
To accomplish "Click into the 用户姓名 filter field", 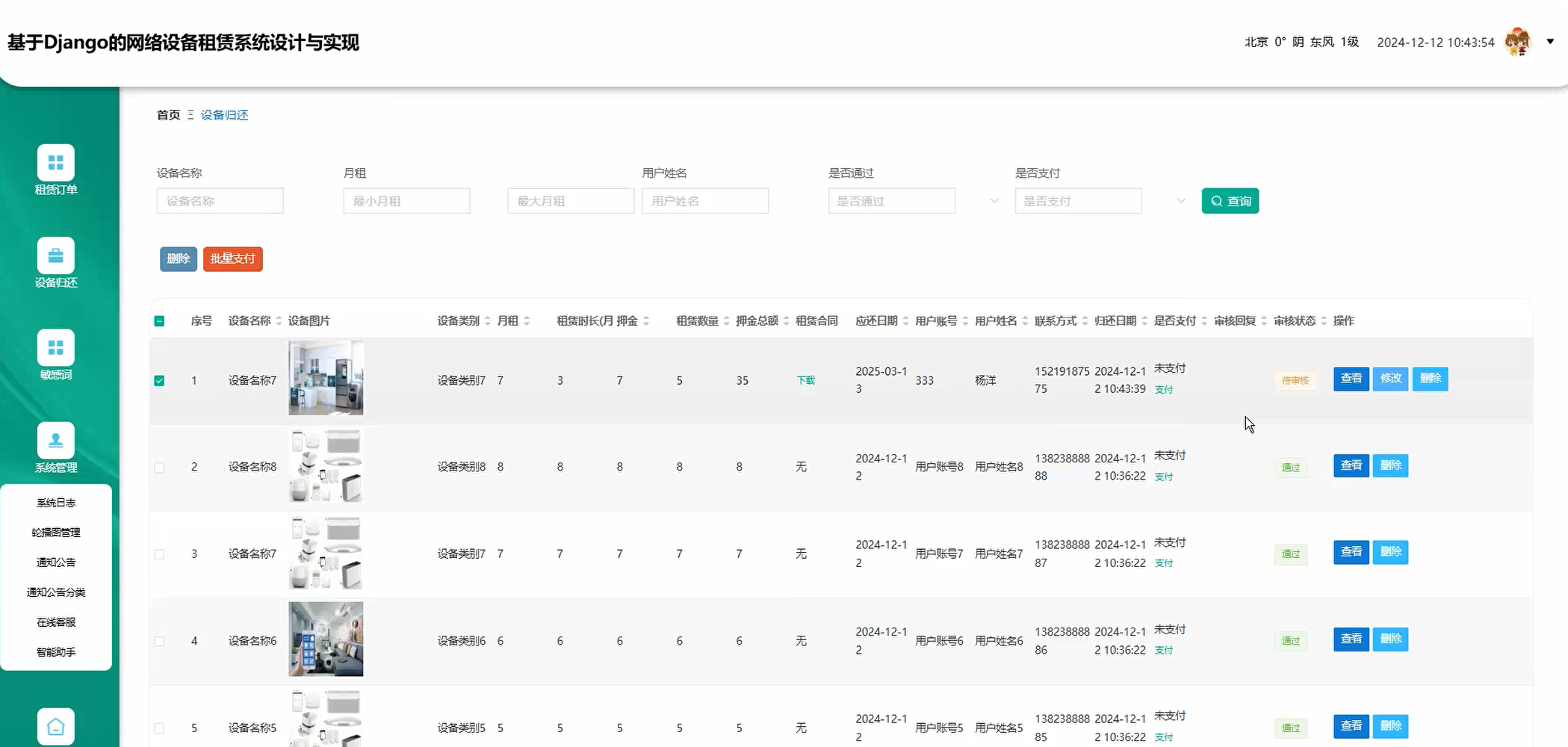I will pos(706,201).
